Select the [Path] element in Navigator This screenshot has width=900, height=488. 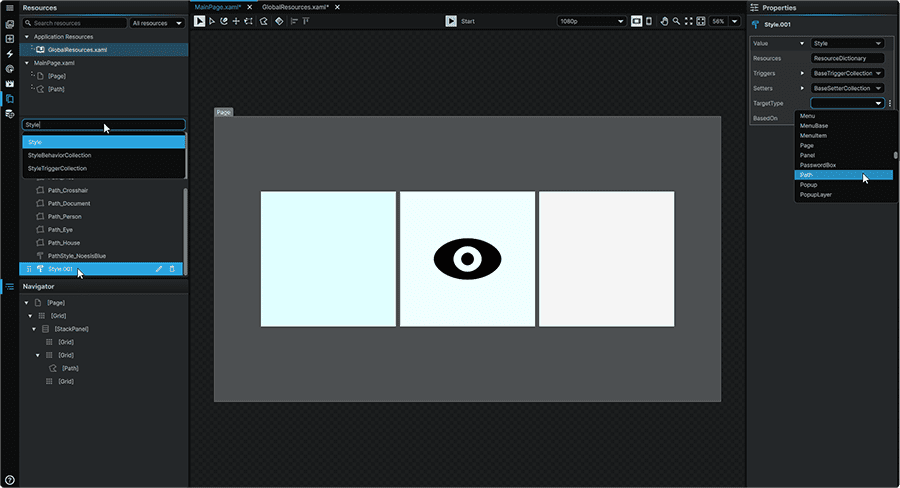click(x=70, y=369)
